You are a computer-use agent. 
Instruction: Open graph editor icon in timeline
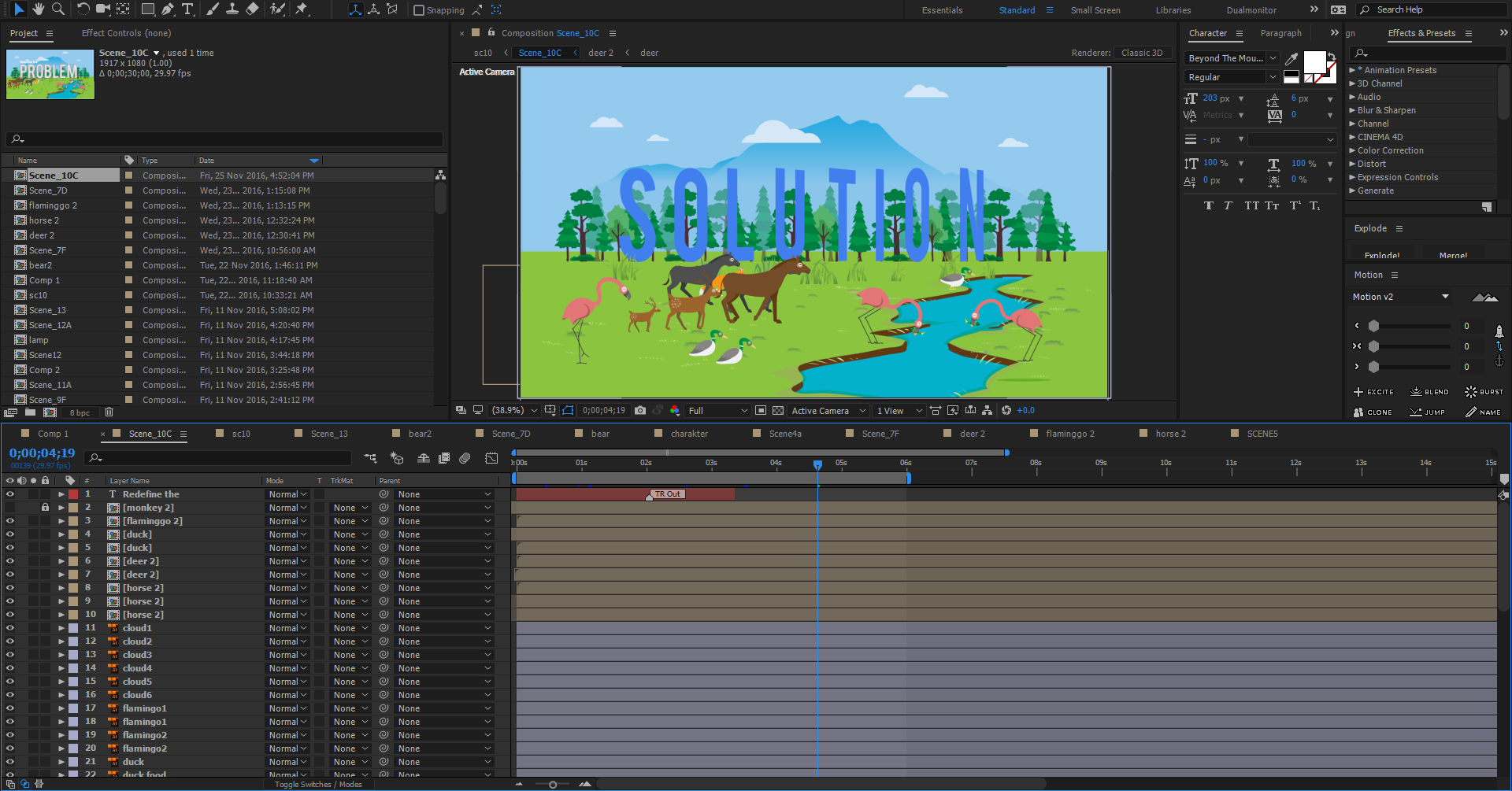(491, 458)
